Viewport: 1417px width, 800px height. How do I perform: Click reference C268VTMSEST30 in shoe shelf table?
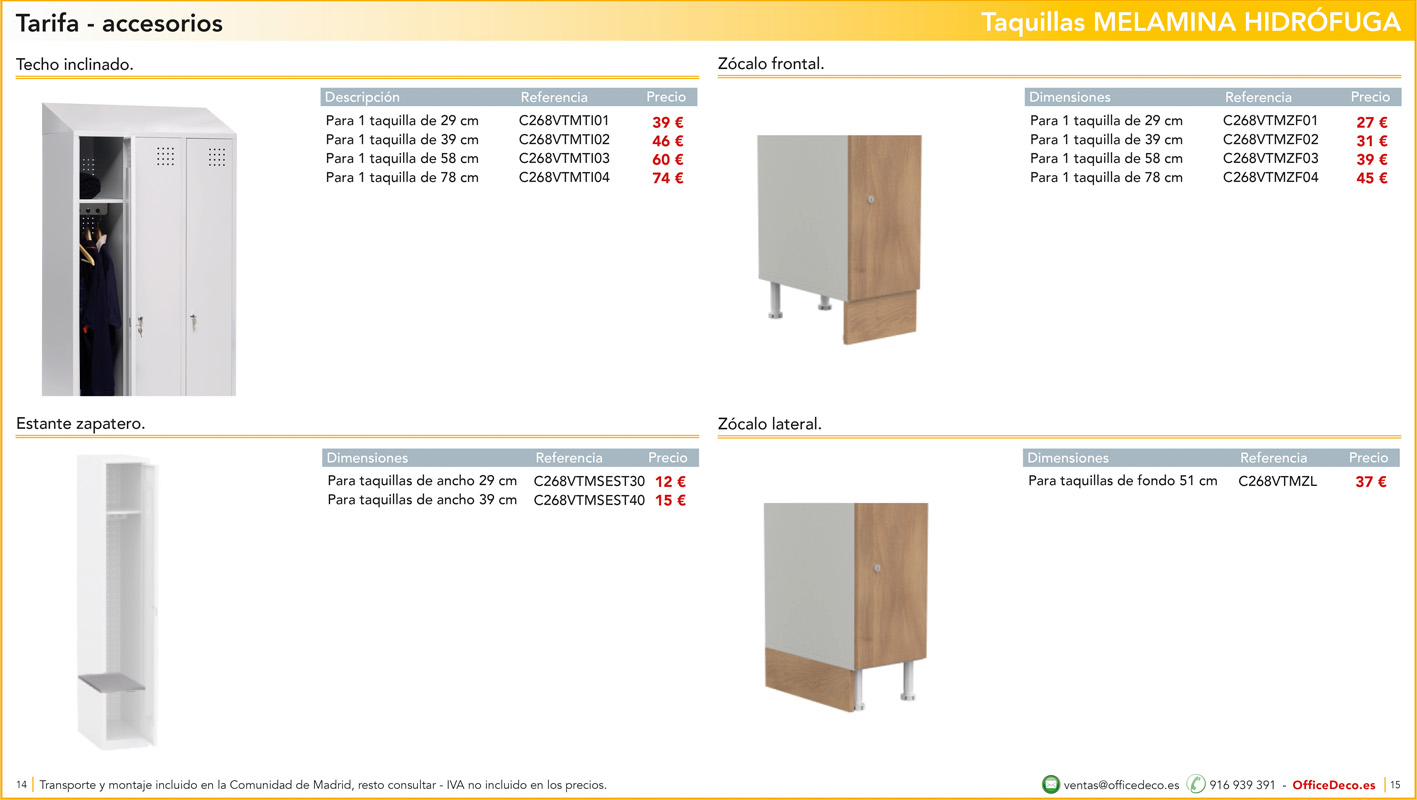pos(589,481)
